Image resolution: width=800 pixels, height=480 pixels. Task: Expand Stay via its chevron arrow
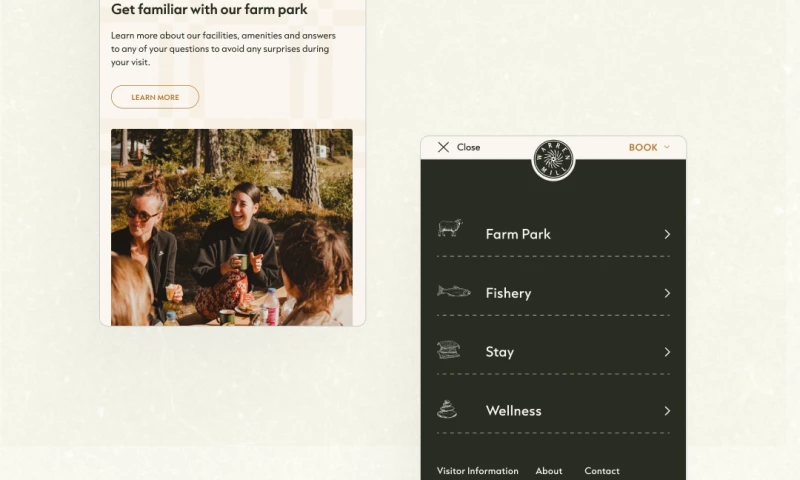click(x=667, y=352)
